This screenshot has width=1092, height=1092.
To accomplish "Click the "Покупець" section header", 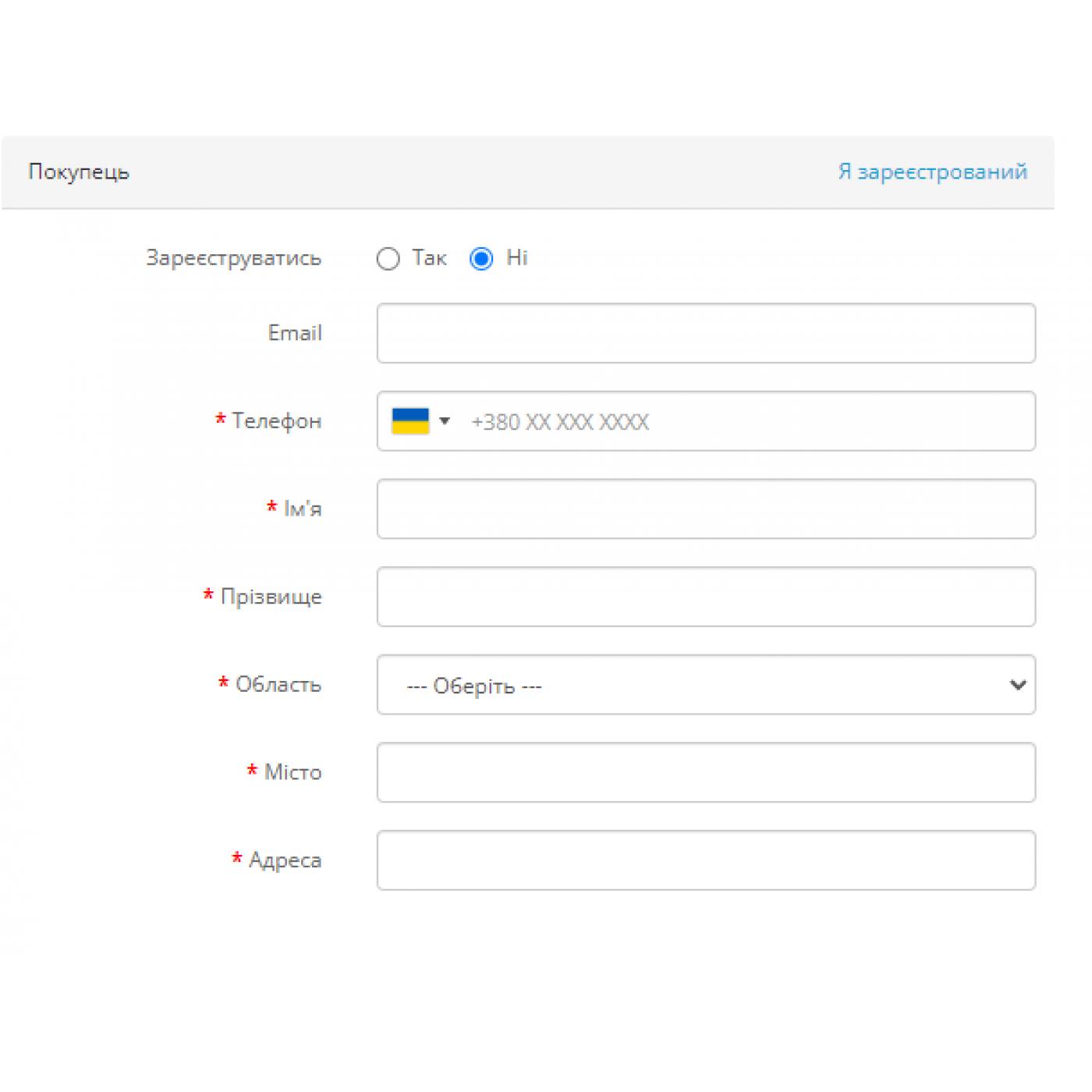I will pos(79,172).
